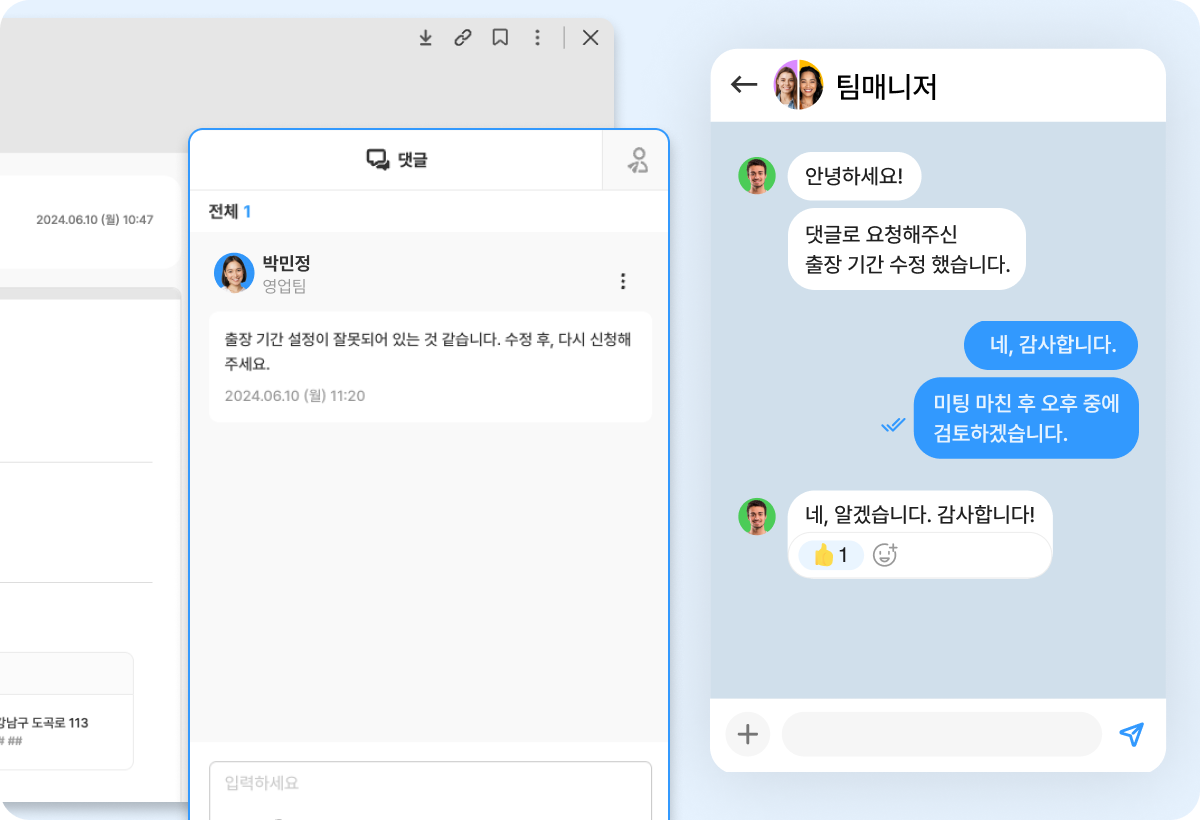Bookmark the document with bookmark icon

tap(500, 38)
